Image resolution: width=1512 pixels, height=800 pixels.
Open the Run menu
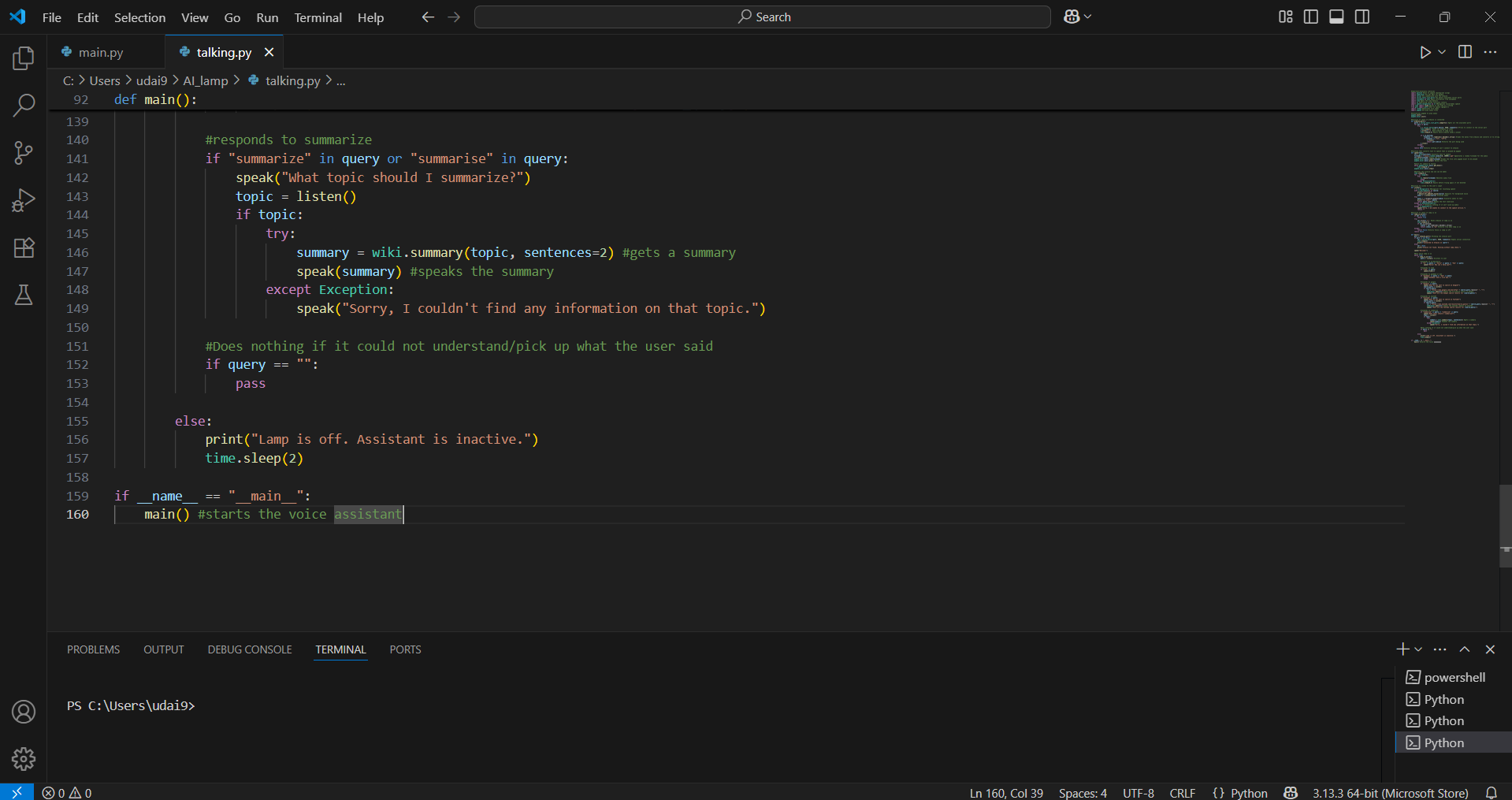click(267, 17)
